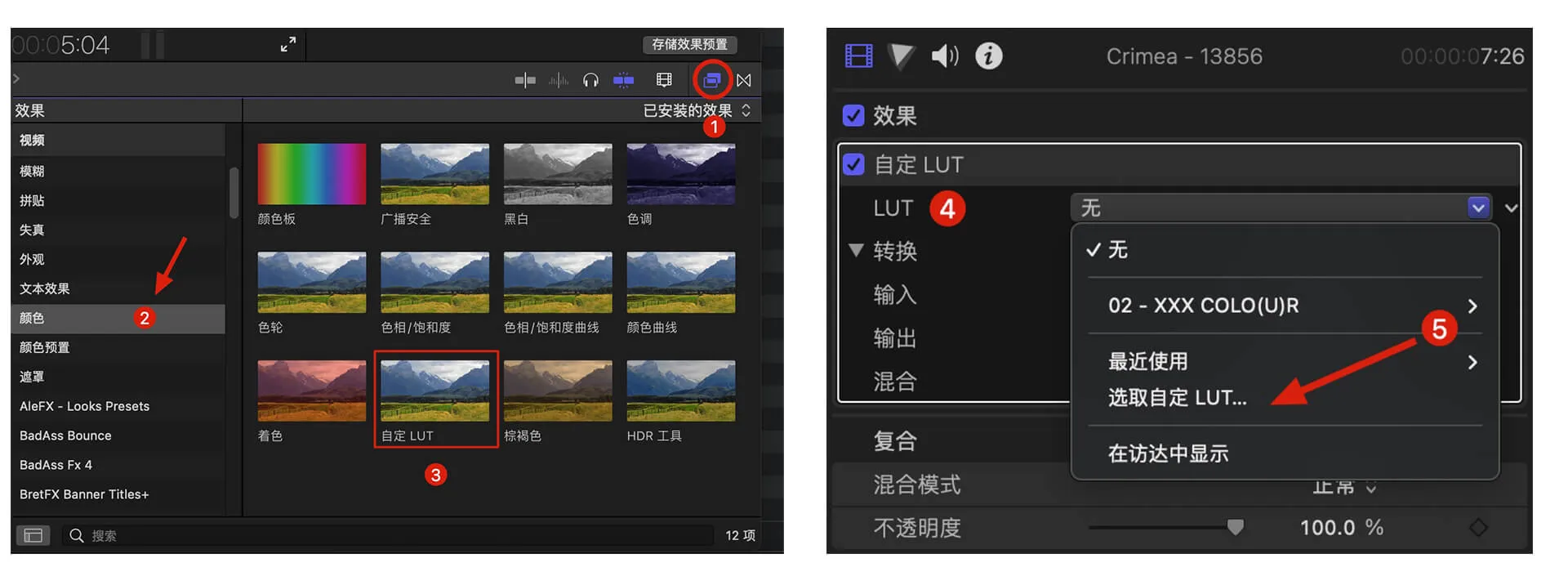Screen dimensions: 1568x585
Task: Open the Video inspector filmstrip icon
Action: click(858, 56)
